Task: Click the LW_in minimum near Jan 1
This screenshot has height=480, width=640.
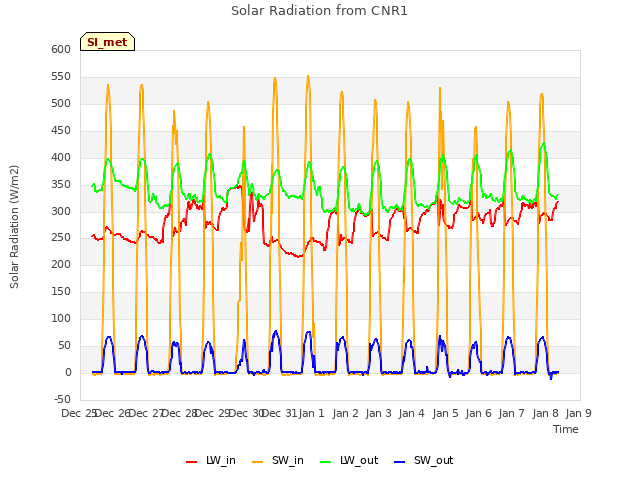Action: (x=299, y=256)
